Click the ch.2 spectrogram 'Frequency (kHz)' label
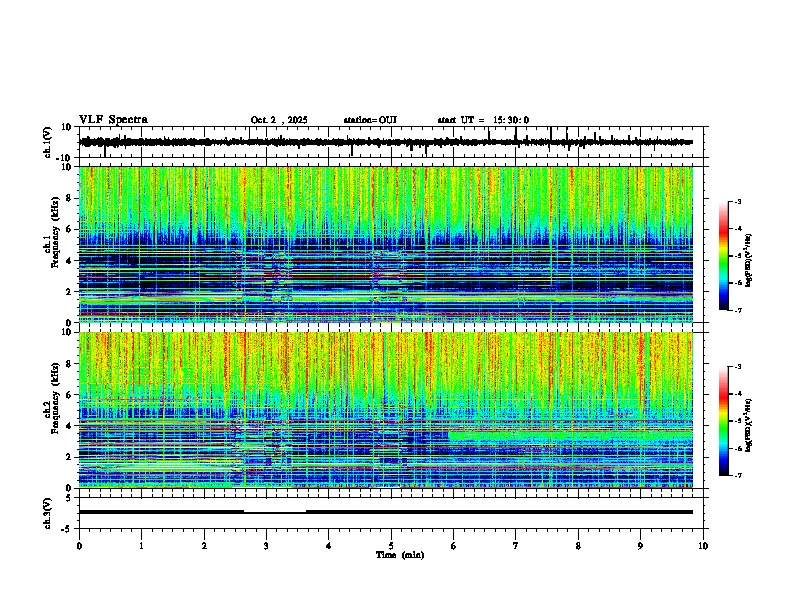 tap(55, 398)
